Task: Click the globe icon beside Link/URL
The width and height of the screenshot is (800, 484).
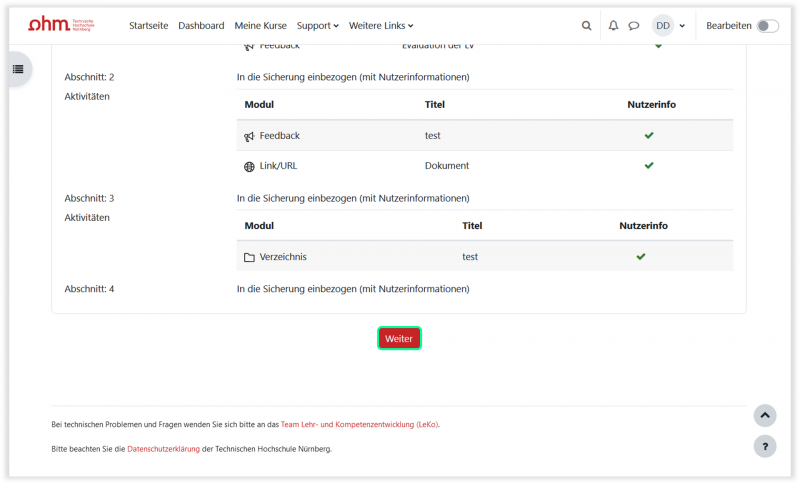Action: tap(249, 166)
